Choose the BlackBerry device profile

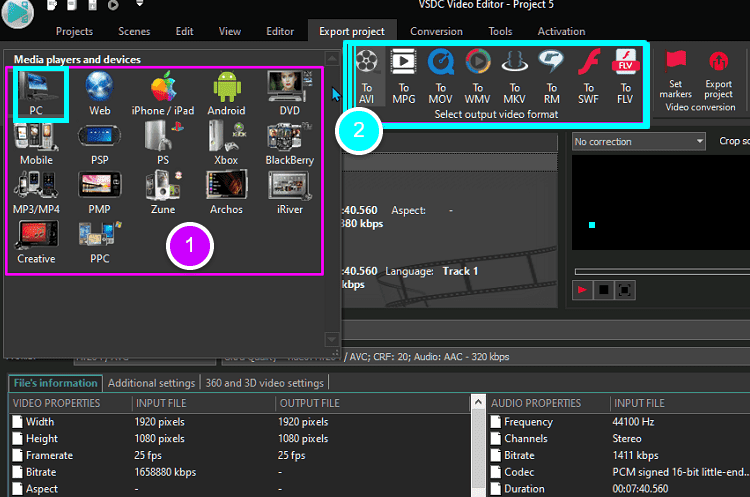pyautogui.click(x=289, y=144)
